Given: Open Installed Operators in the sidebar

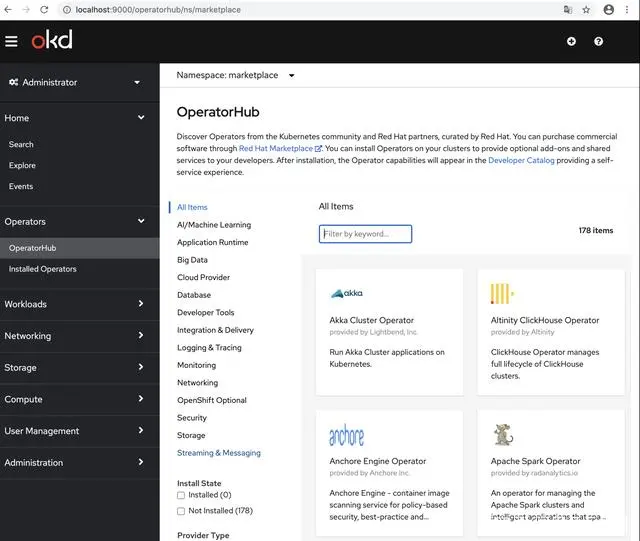Looking at the screenshot, I should (x=42, y=269).
